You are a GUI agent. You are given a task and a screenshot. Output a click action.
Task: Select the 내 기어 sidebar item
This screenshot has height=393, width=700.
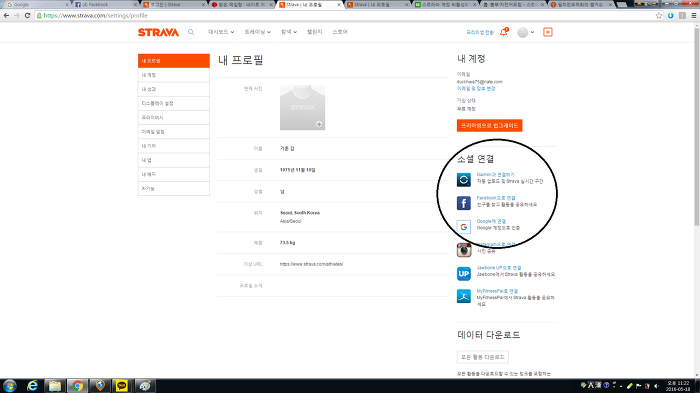pos(174,146)
